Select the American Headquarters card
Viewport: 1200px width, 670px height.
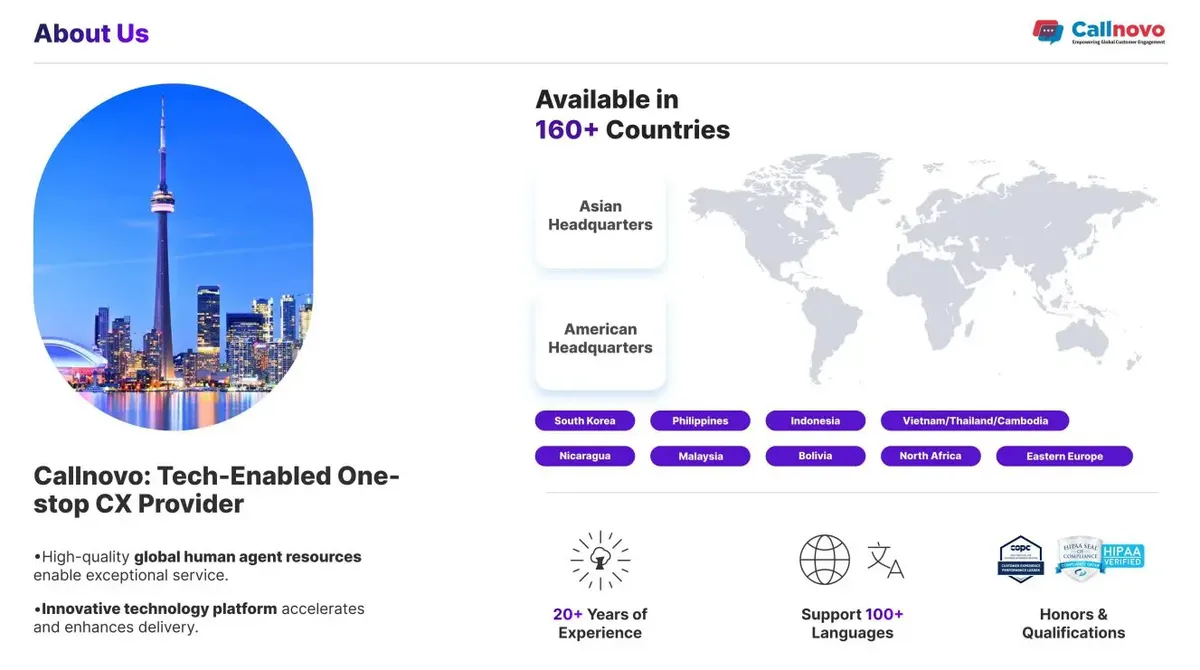(x=600, y=339)
